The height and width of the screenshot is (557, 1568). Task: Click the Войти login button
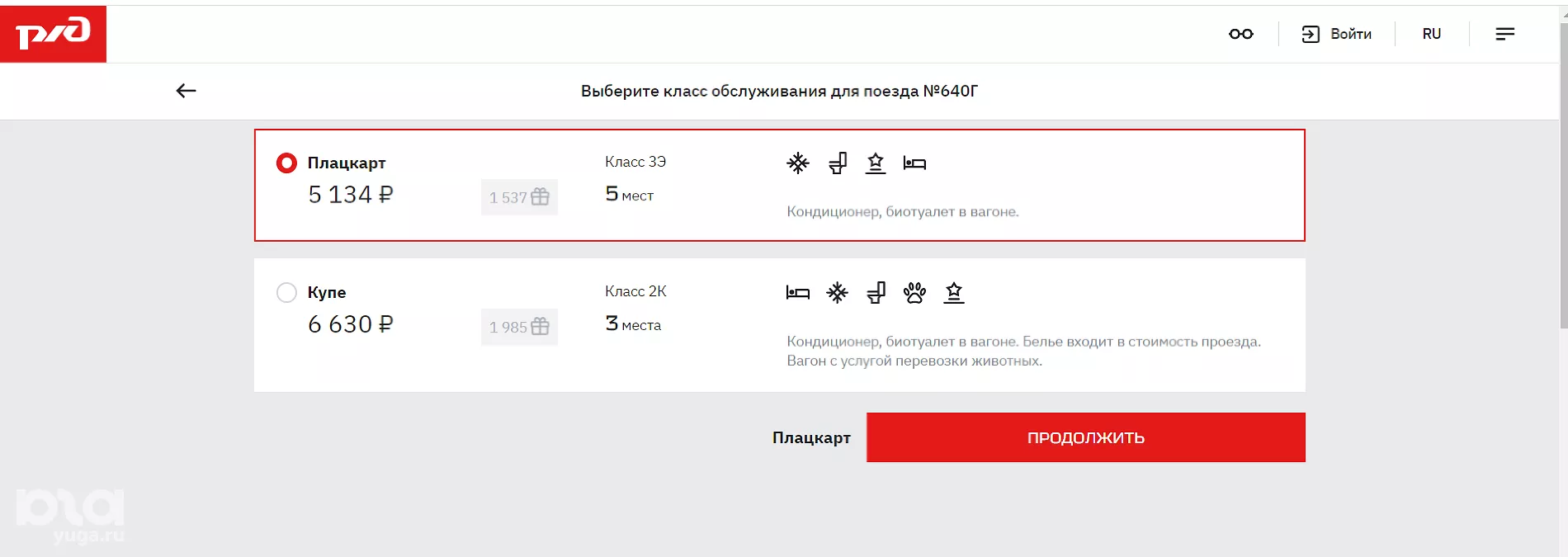[1337, 34]
